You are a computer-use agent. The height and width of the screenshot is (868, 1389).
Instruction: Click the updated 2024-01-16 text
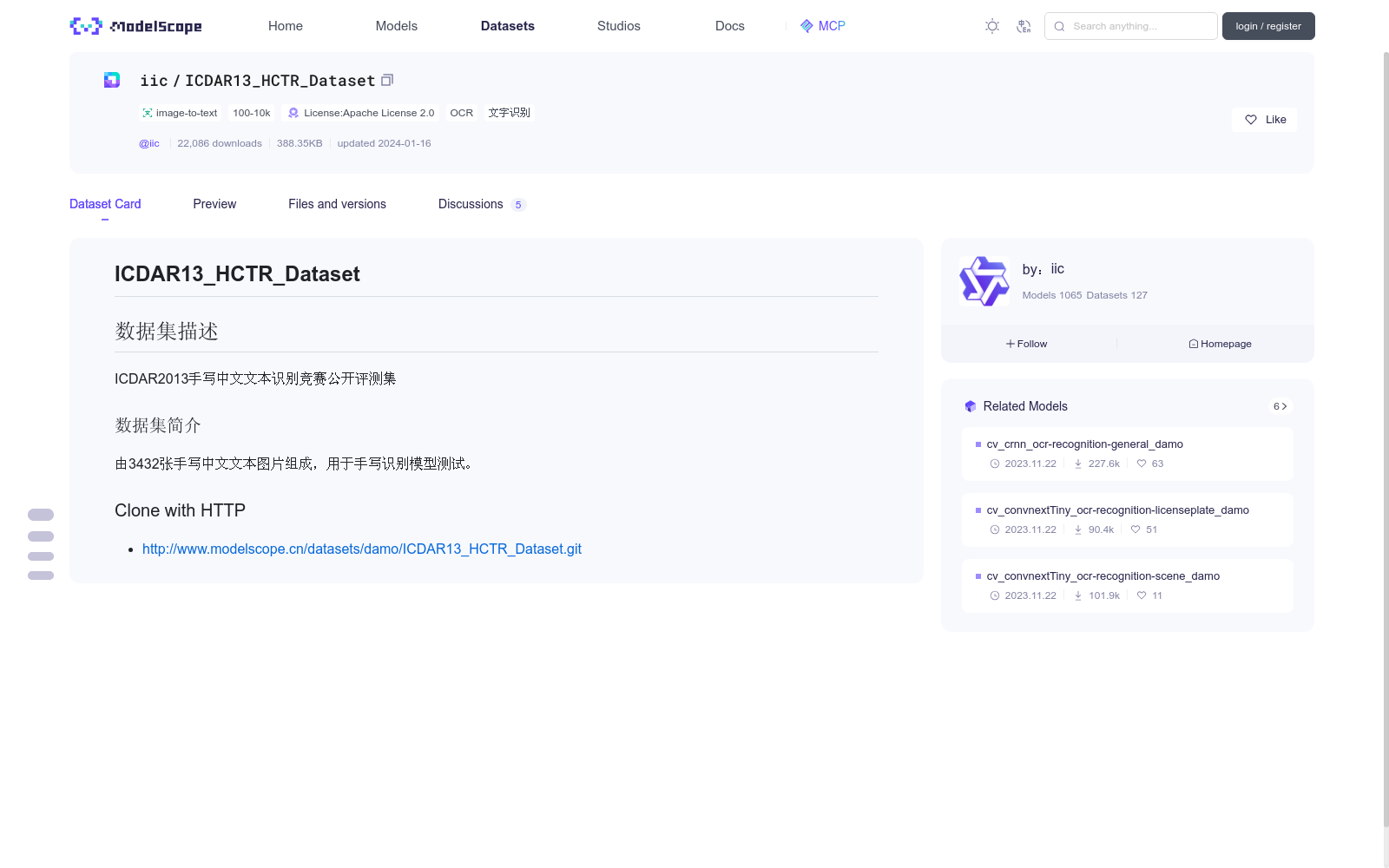tap(384, 143)
